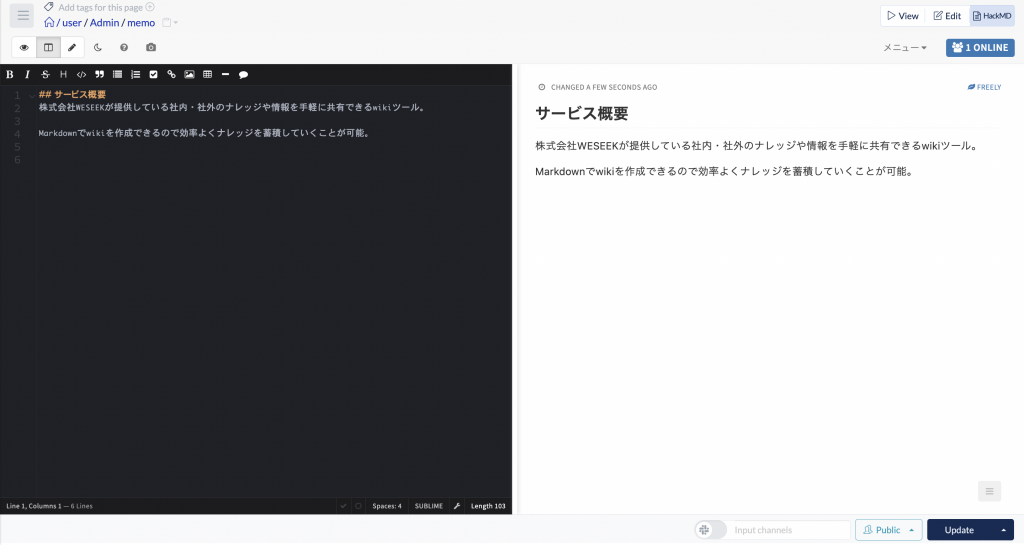Collapse the heading fold arrow on line 1
1024x545 pixels.
[x=31, y=95]
